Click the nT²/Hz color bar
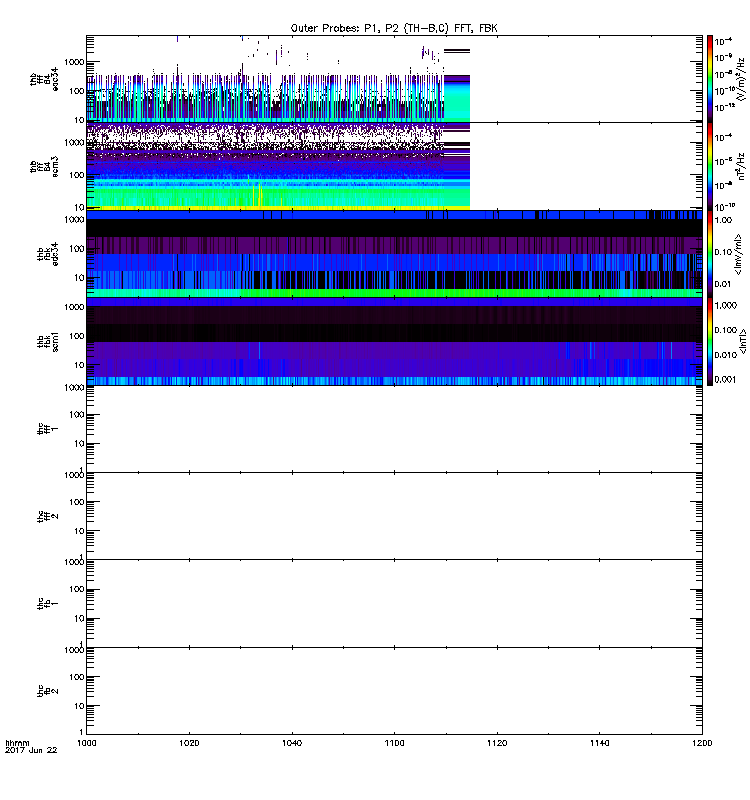This screenshot has width=750, height=800. click(710, 166)
